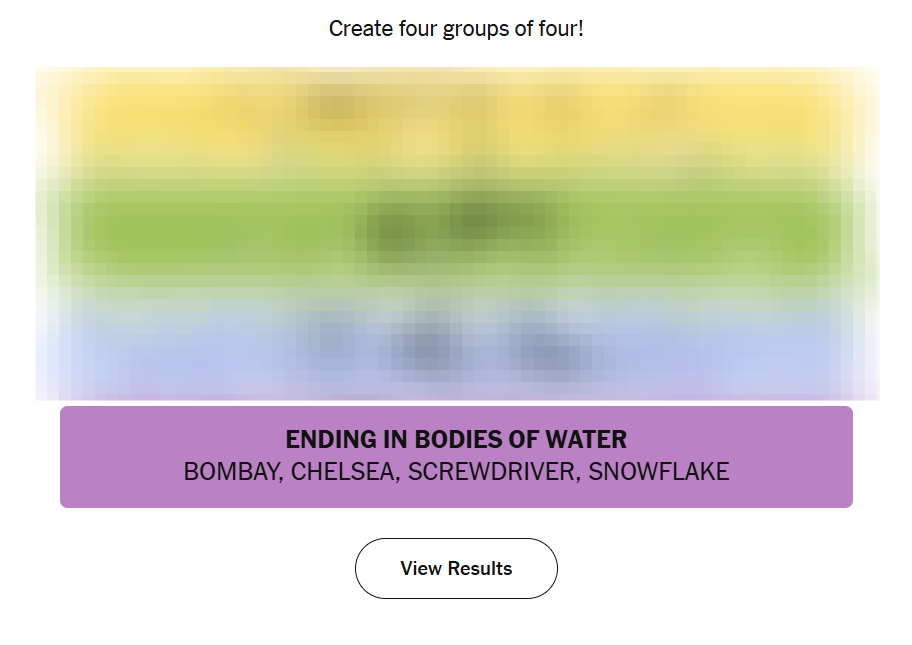This screenshot has width=912, height=645.
Task: Click the 'ENDING IN BODIES OF WATER' title
Action: [x=456, y=439]
